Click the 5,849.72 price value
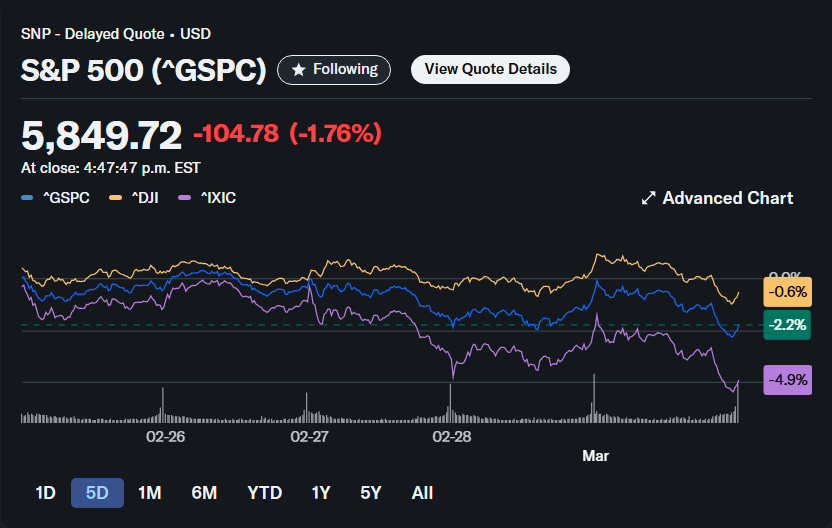 coord(101,135)
